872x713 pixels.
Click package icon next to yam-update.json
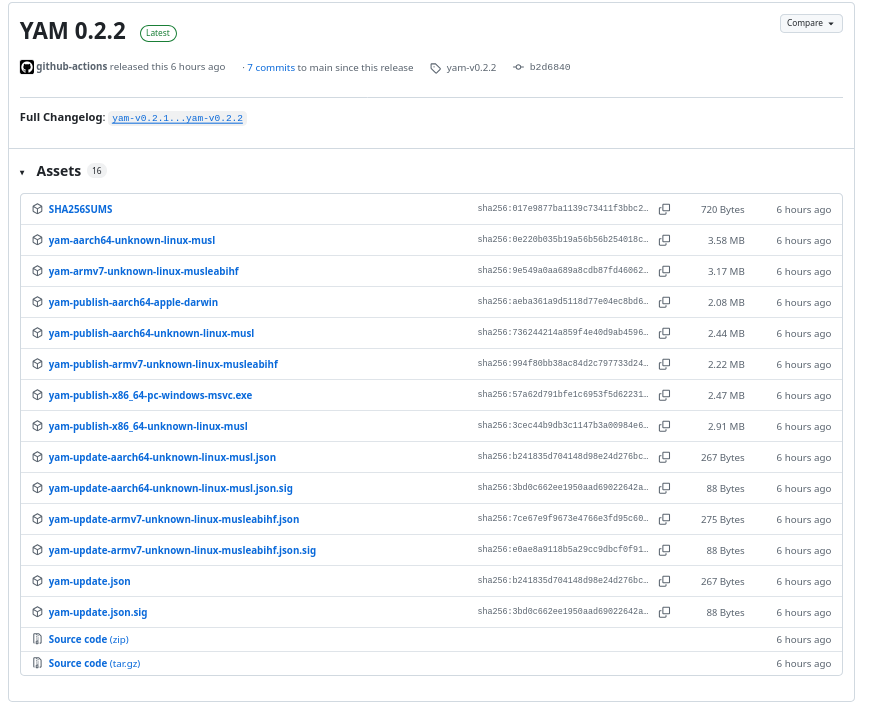[x=37, y=581]
